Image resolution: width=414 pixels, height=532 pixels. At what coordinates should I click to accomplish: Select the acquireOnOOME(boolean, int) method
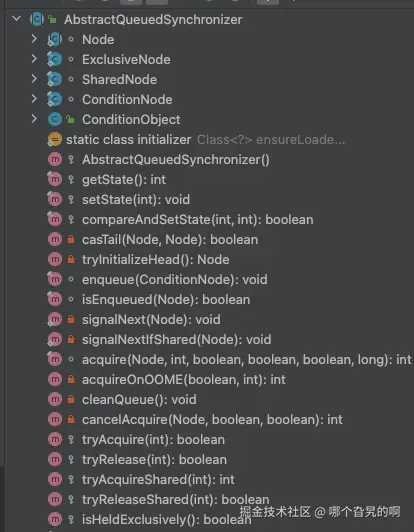coord(184,380)
